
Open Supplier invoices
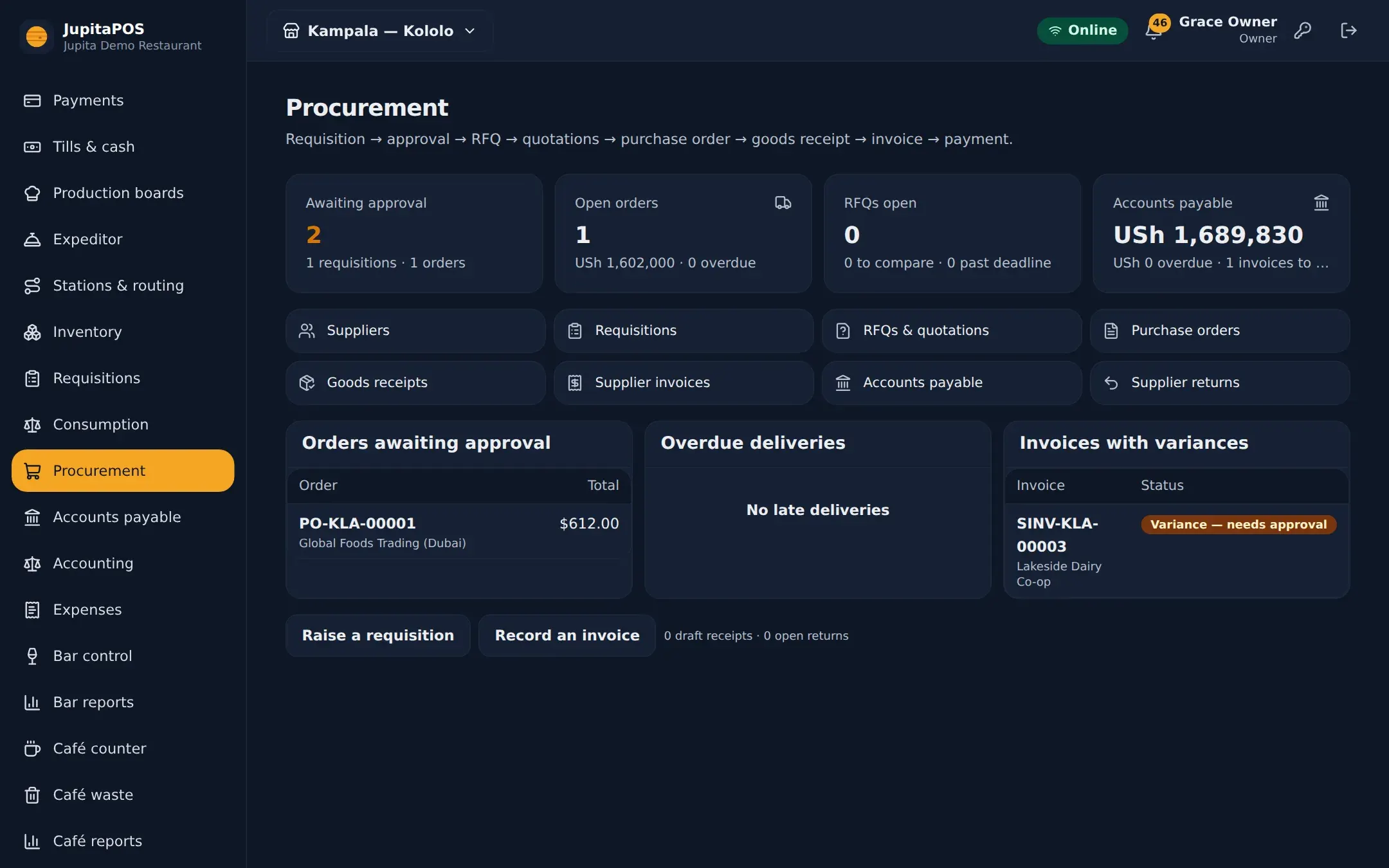click(x=684, y=383)
